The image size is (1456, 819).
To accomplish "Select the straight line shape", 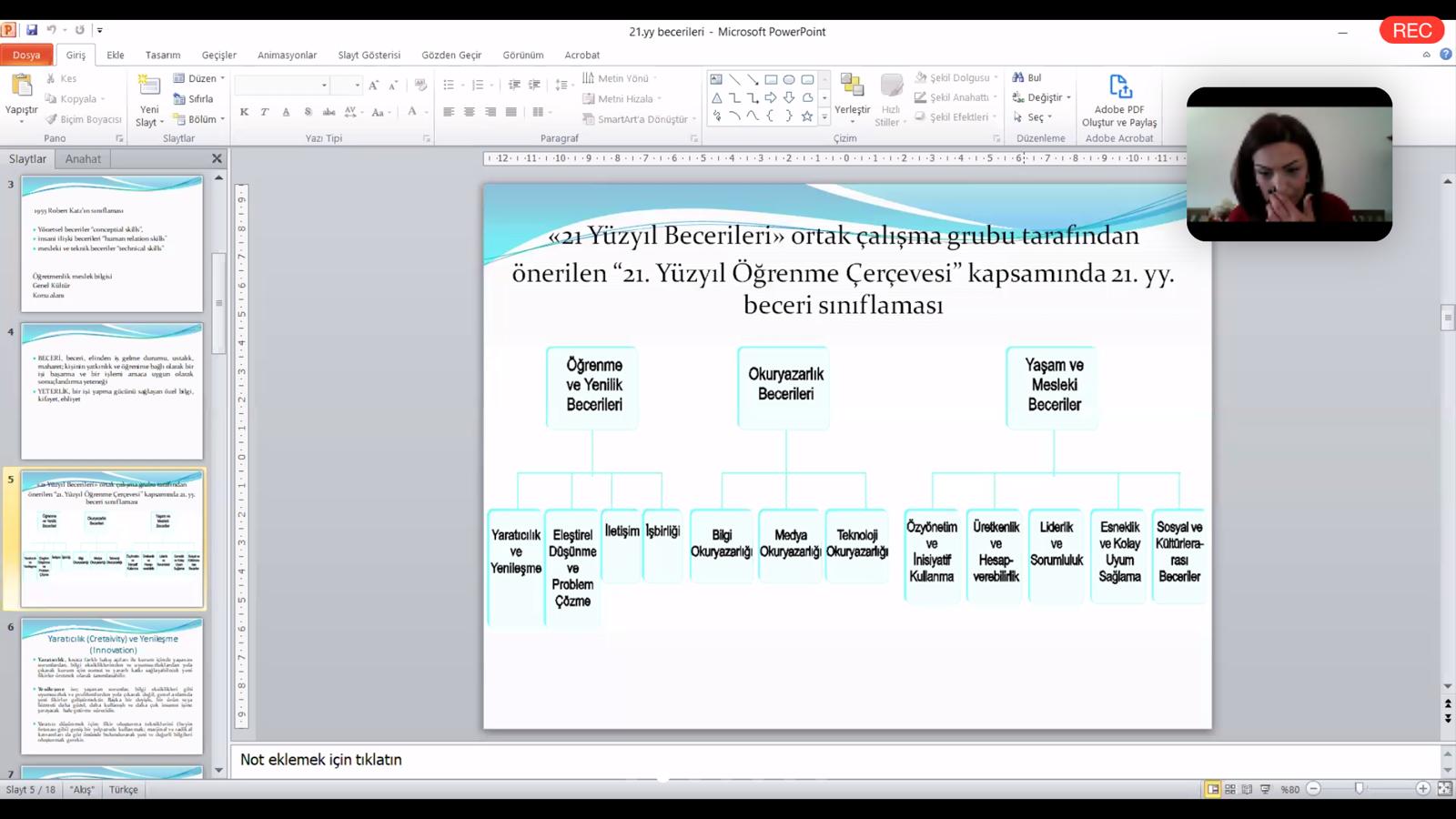I will [x=734, y=79].
